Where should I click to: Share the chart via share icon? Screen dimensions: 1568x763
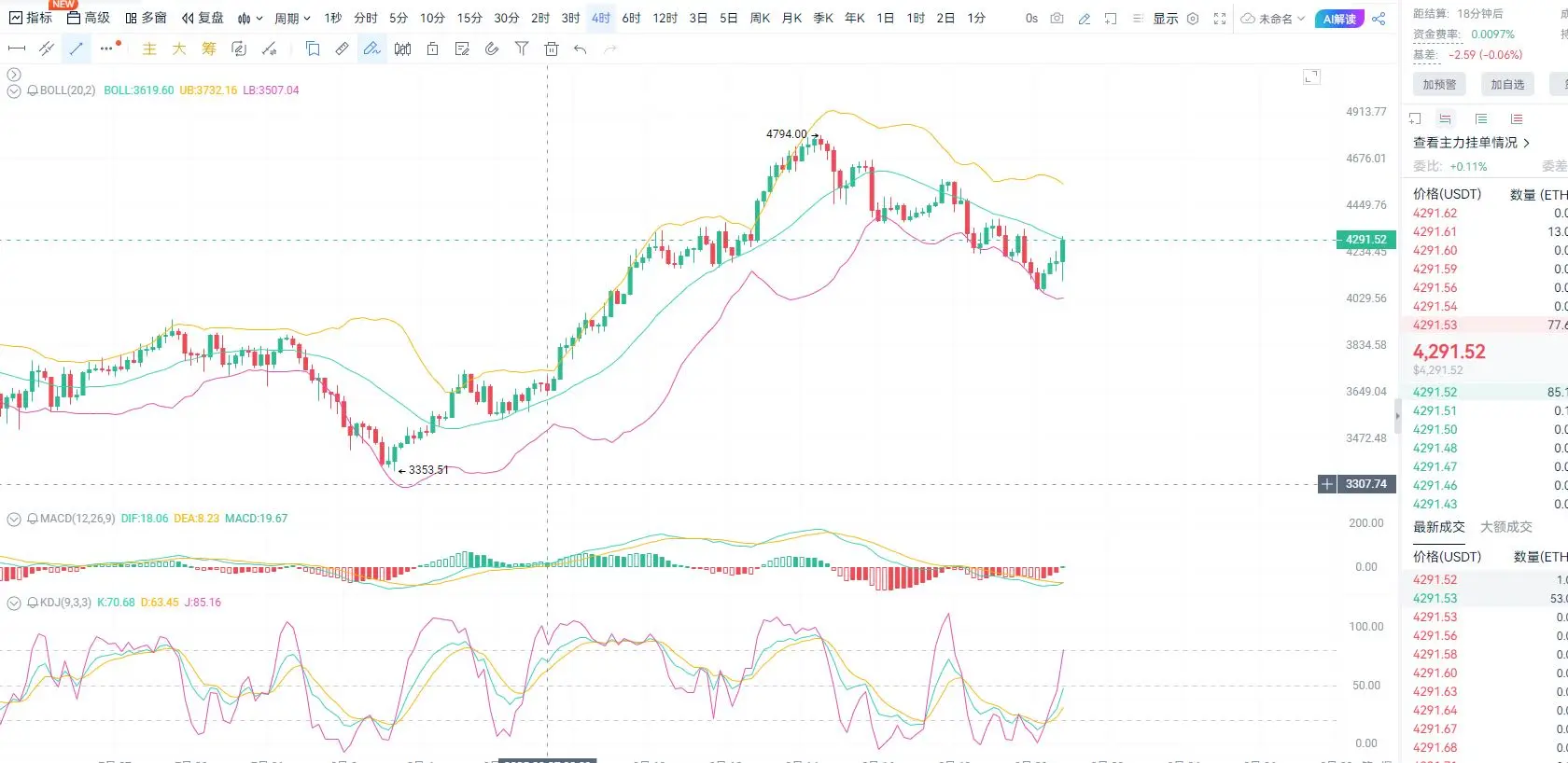coord(1379,18)
